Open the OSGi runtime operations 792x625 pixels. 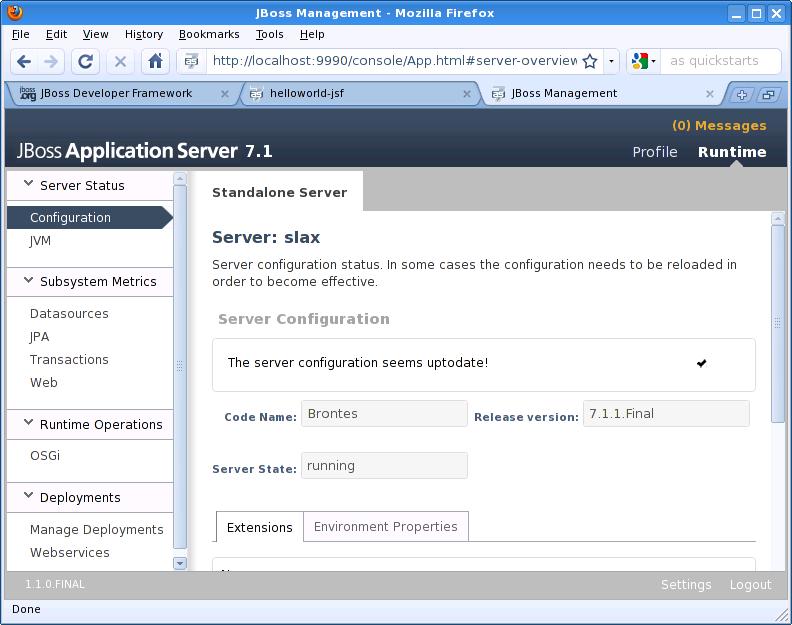[x=45, y=456]
